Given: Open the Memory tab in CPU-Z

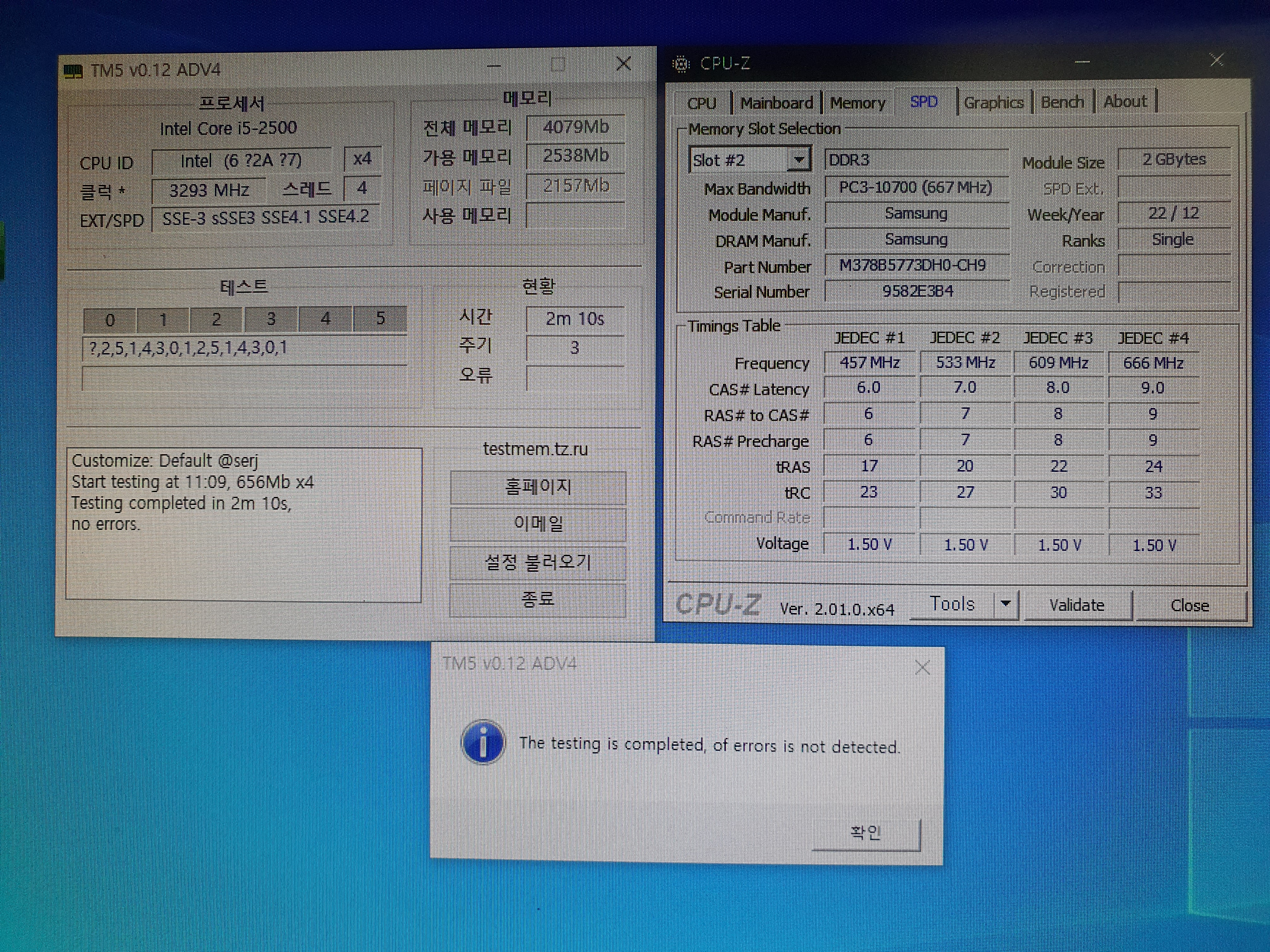Looking at the screenshot, I should (x=858, y=103).
